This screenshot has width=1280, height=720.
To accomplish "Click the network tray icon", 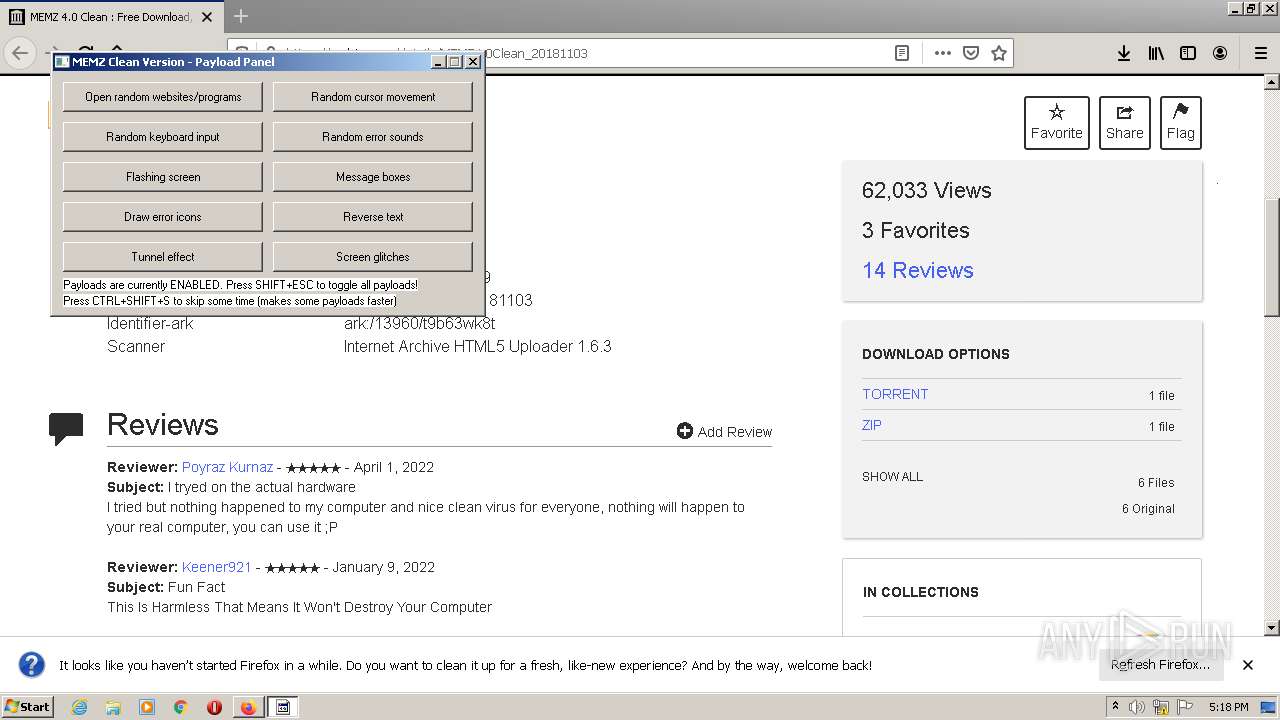I will point(1161,707).
